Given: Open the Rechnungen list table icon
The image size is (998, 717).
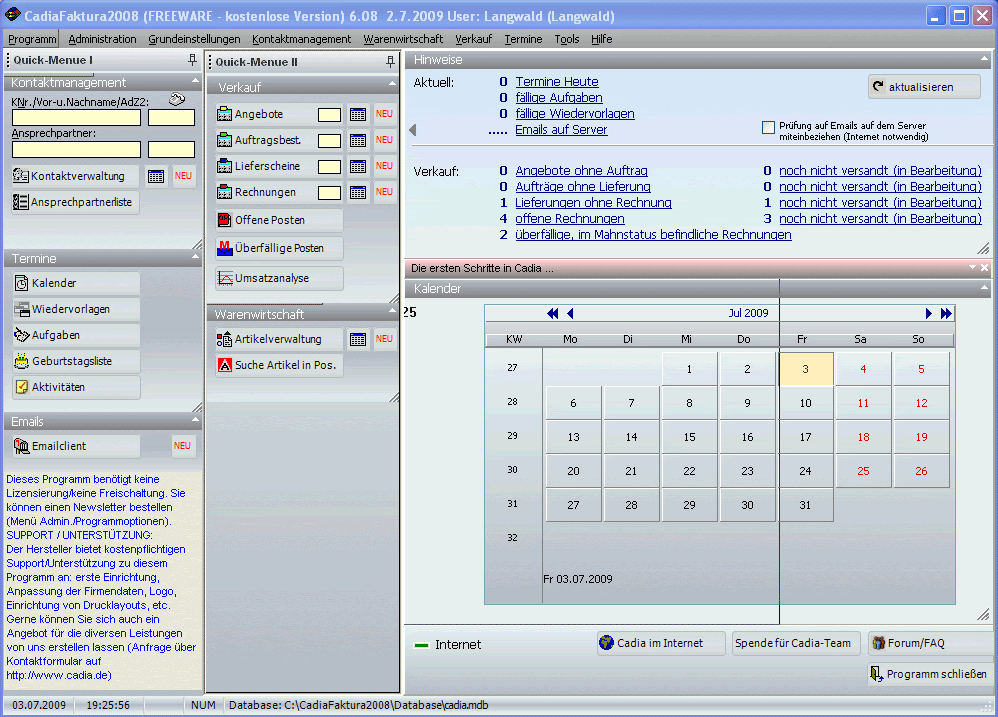Looking at the screenshot, I should tap(358, 193).
